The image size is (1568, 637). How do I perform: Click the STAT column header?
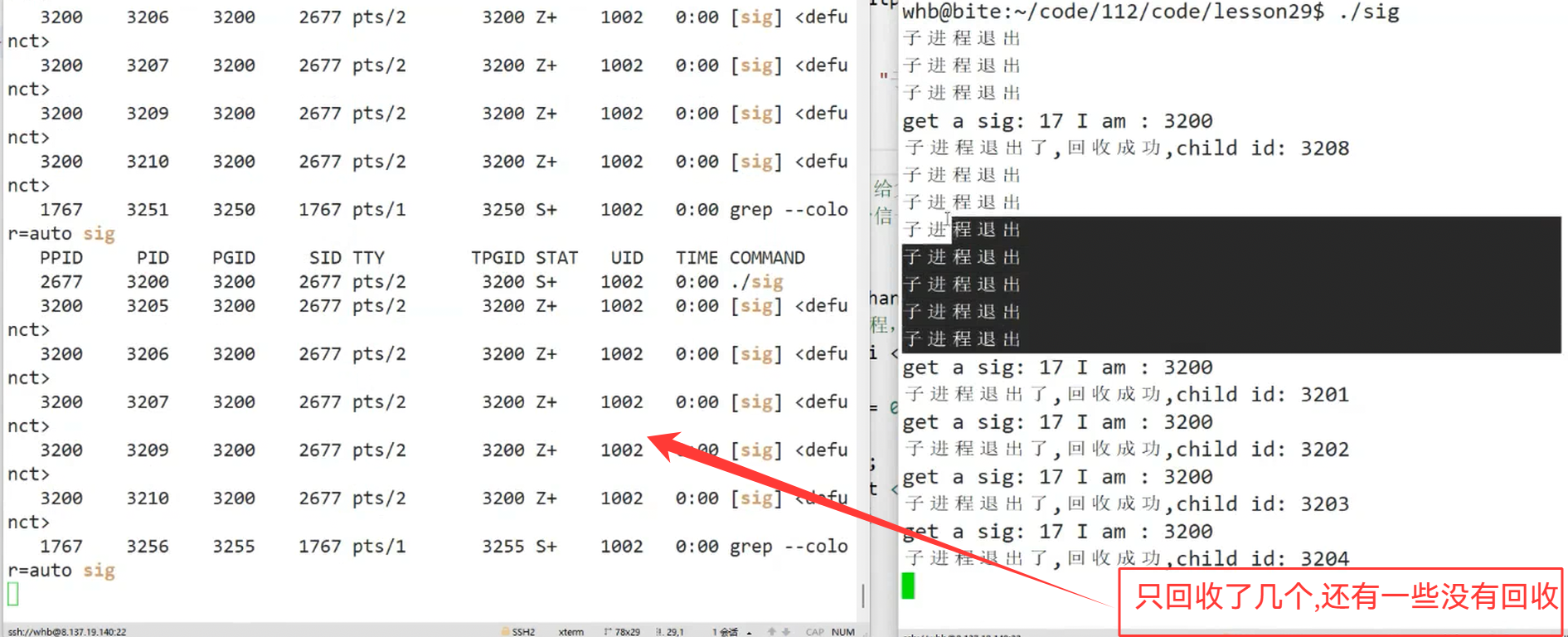(557, 258)
